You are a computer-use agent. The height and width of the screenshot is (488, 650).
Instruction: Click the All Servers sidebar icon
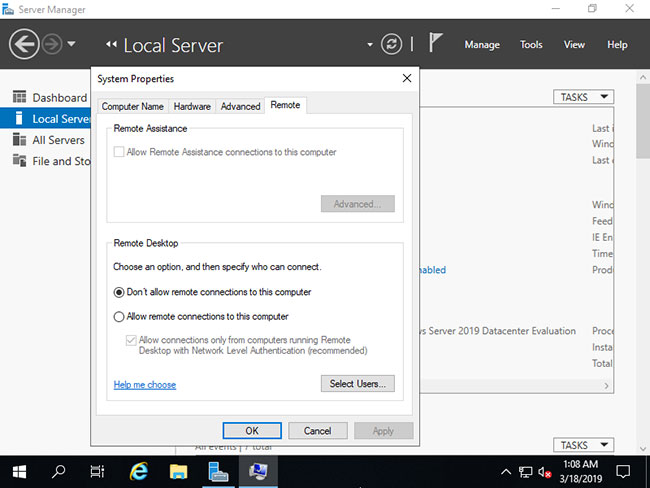coord(19,139)
